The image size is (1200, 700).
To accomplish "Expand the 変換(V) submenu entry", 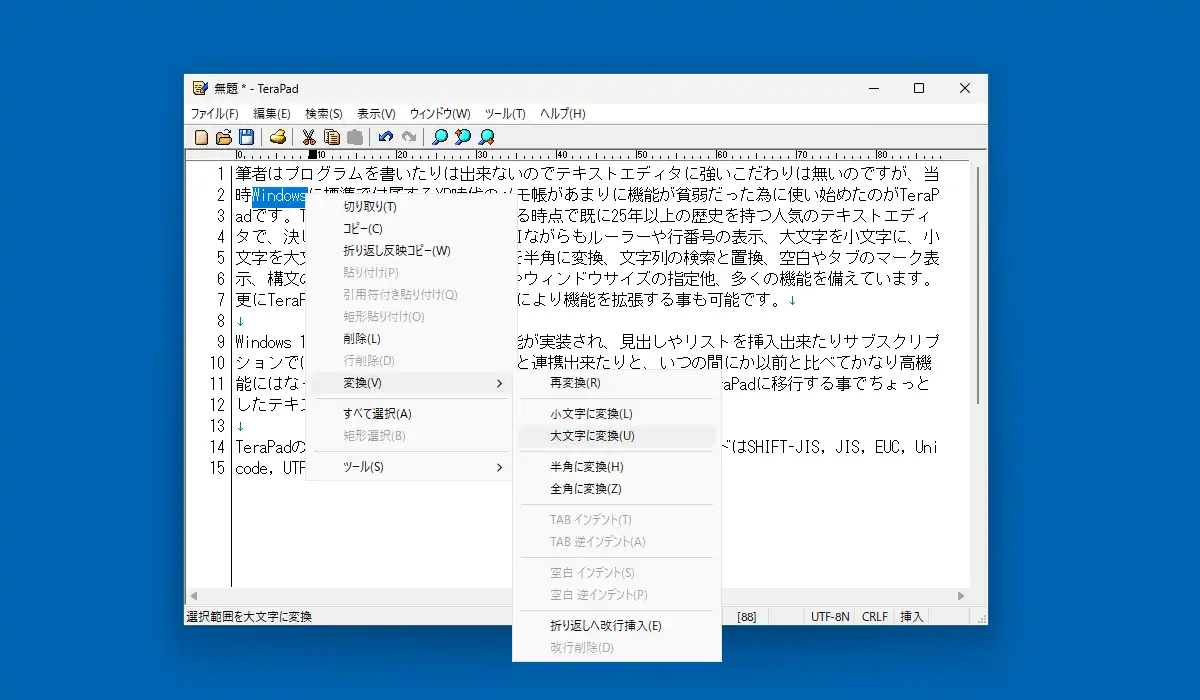I will 410,383.
